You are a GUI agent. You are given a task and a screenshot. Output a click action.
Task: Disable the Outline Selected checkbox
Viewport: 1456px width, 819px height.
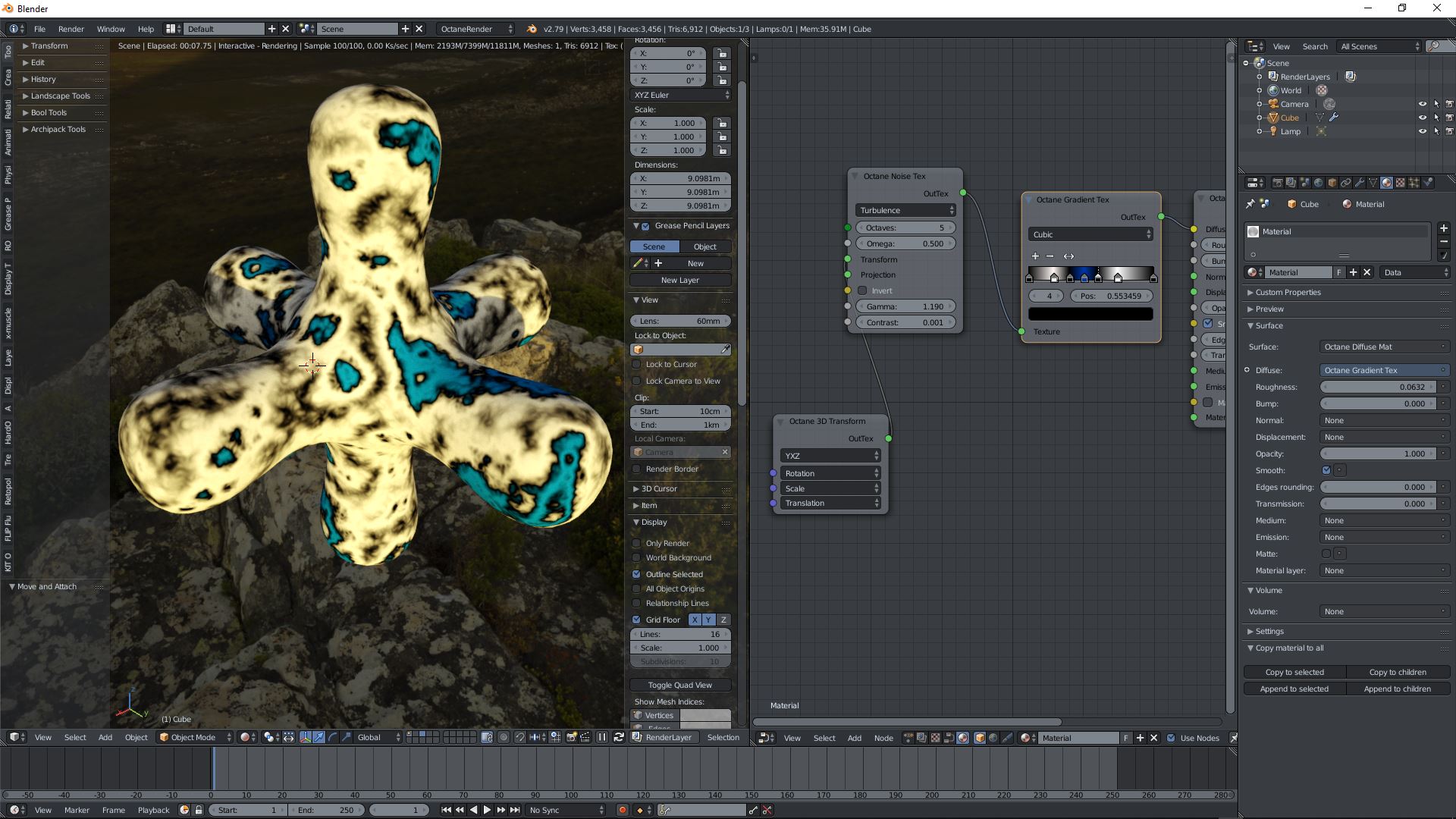[x=637, y=574]
